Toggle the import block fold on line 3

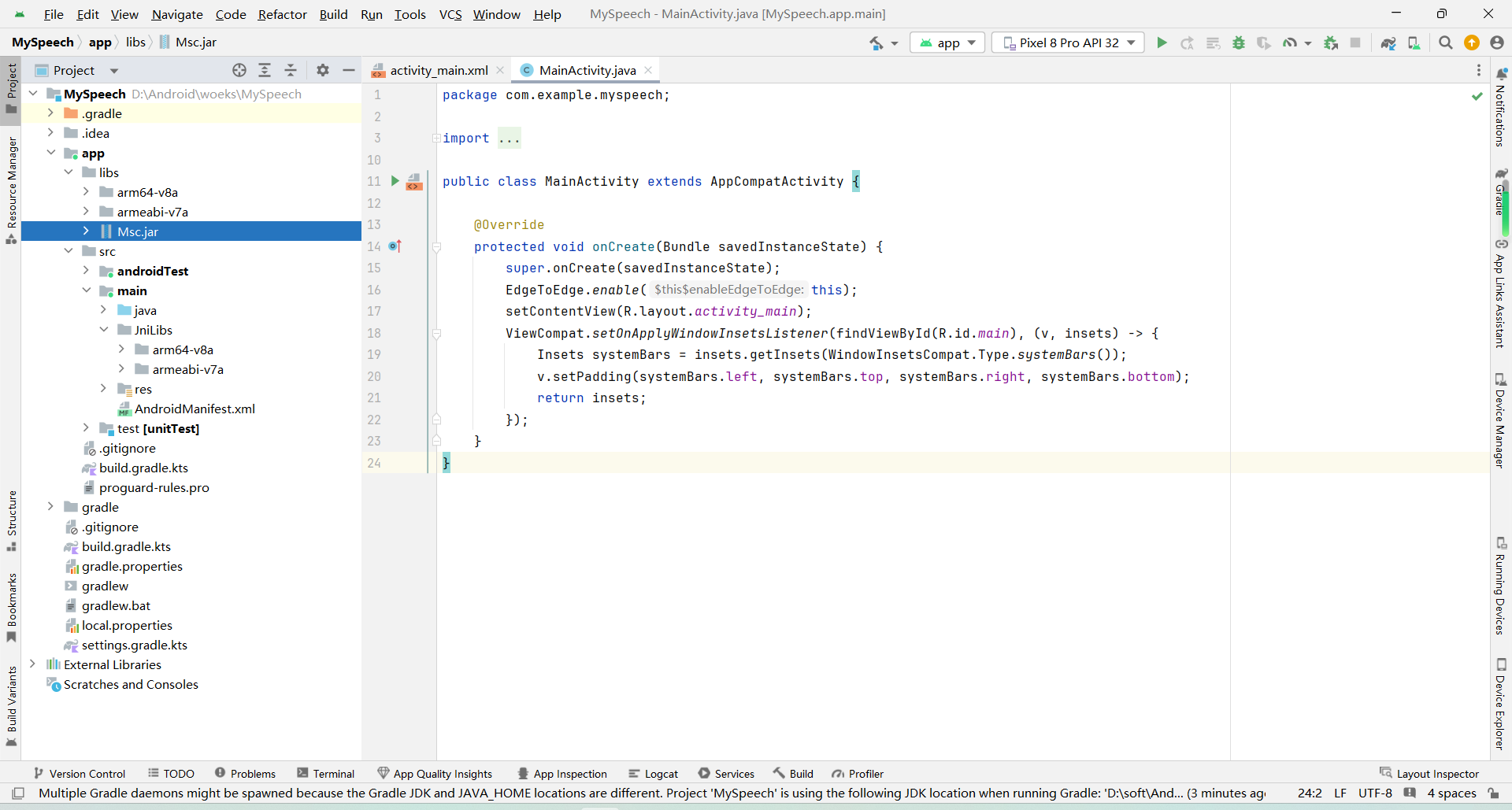(436, 139)
